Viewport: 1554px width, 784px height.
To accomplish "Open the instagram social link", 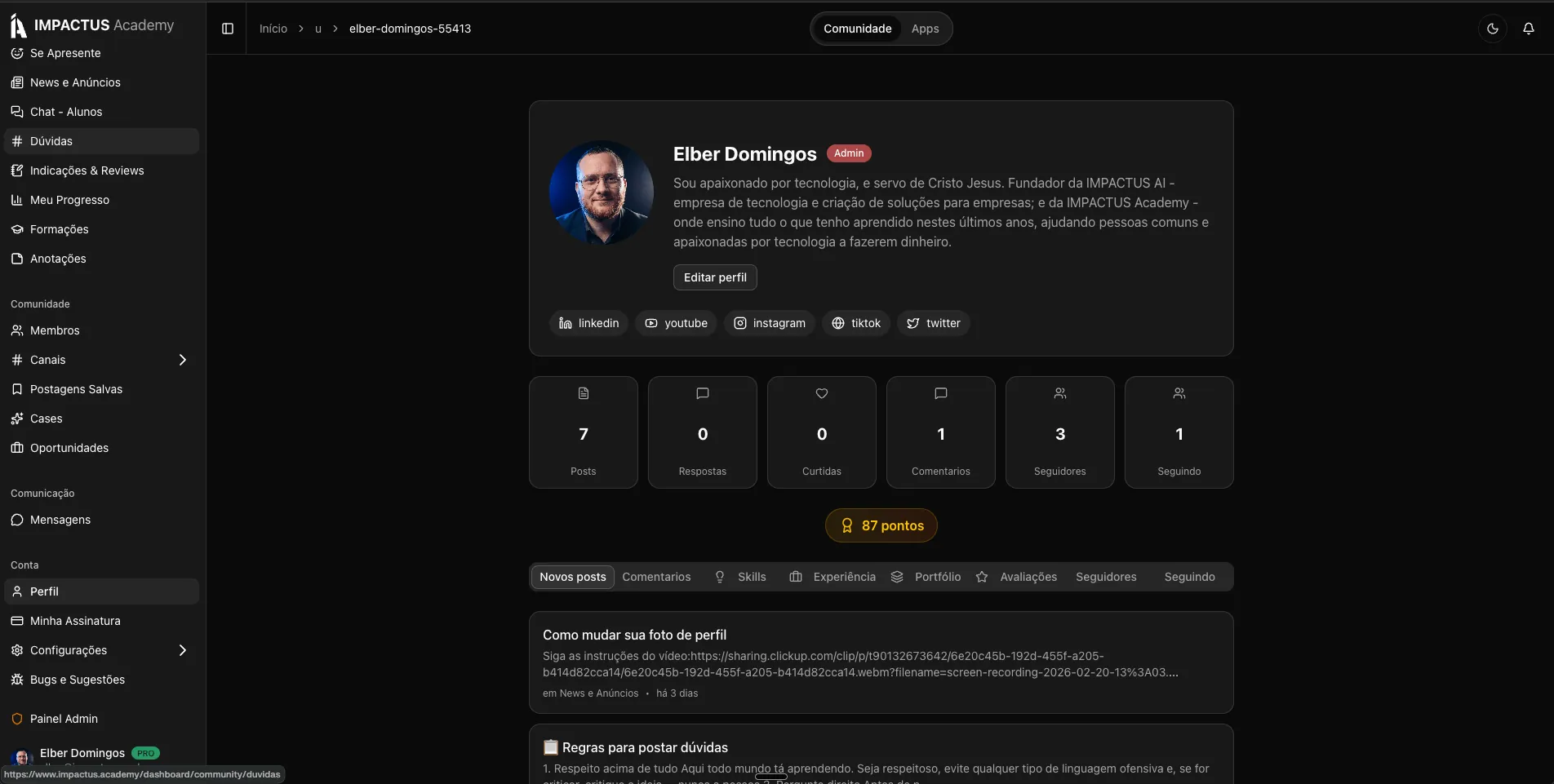I will pos(769,323).
